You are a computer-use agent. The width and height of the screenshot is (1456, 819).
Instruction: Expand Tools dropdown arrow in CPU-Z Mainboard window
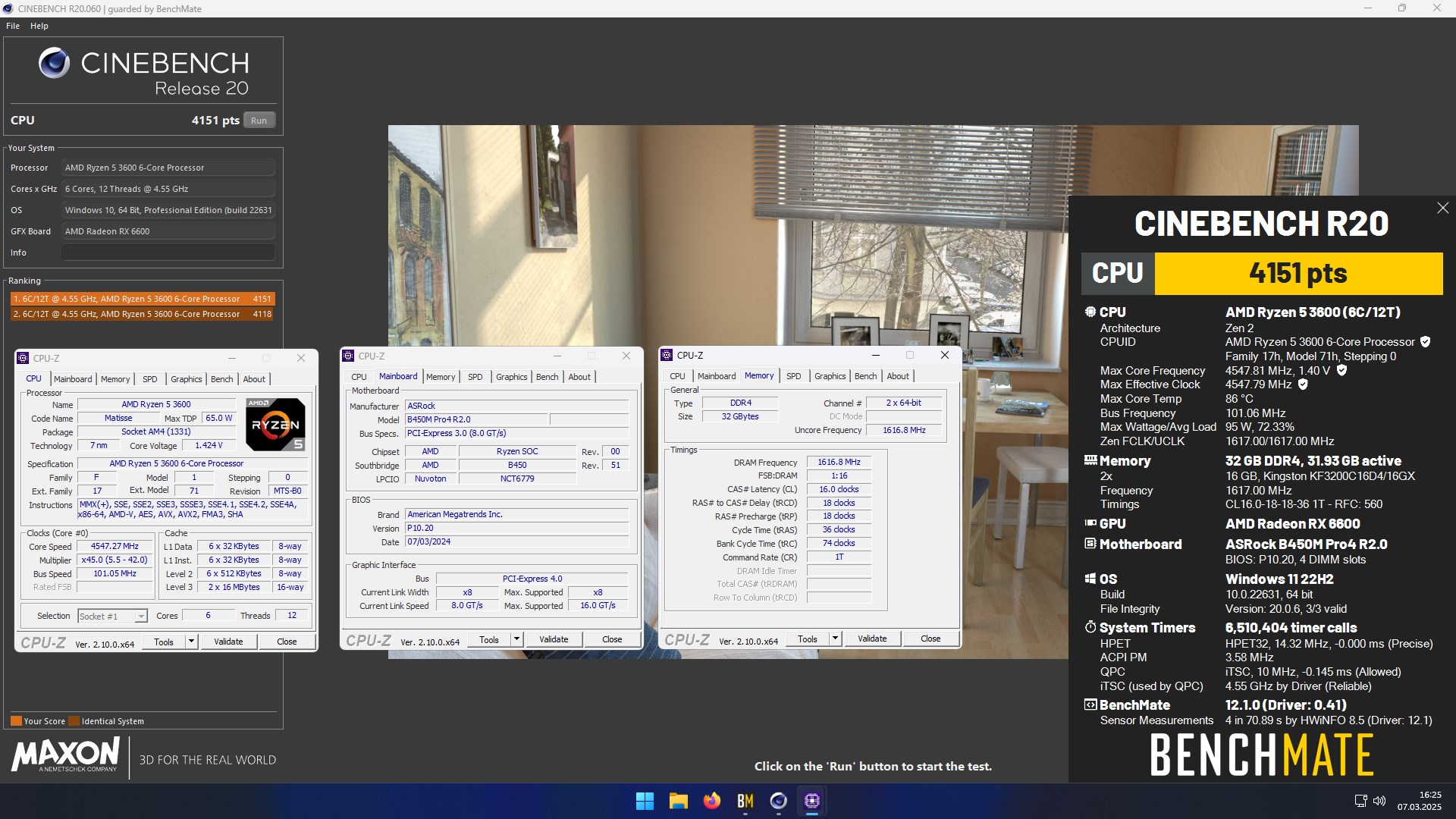[x=516, y=639]
